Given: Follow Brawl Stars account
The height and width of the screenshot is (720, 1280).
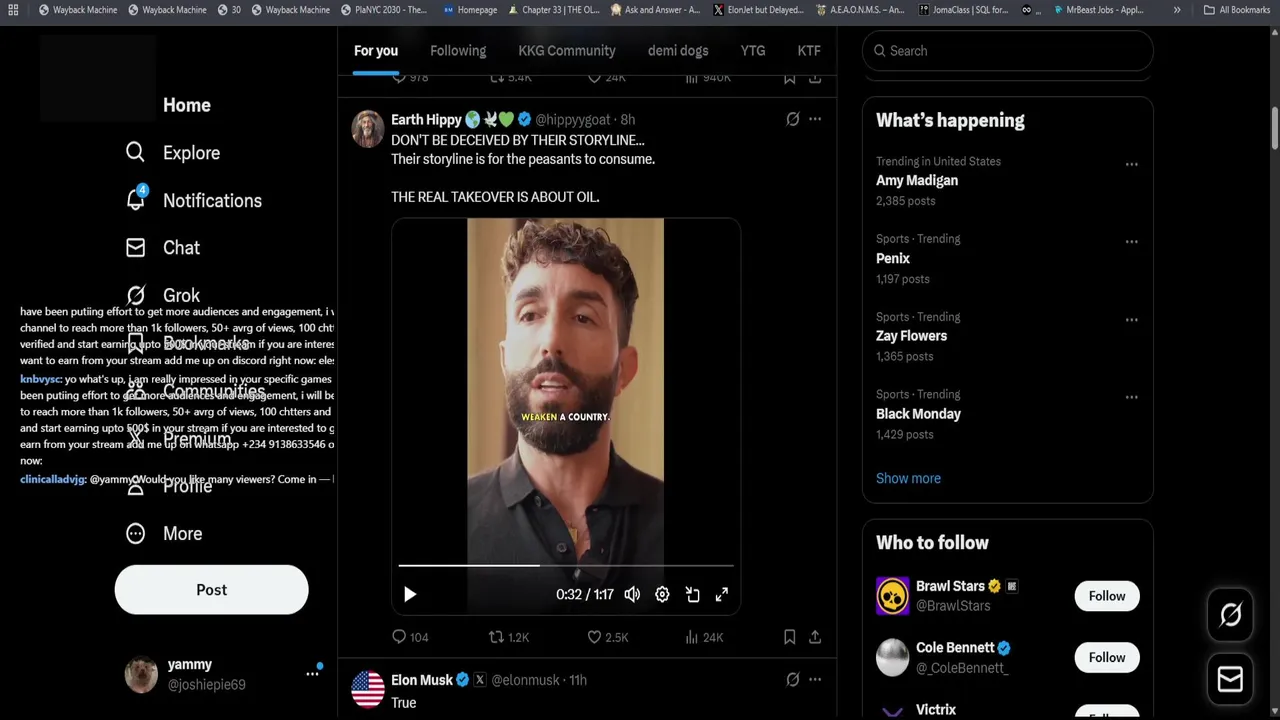Looking at the screenshot, I should 1107,596.
